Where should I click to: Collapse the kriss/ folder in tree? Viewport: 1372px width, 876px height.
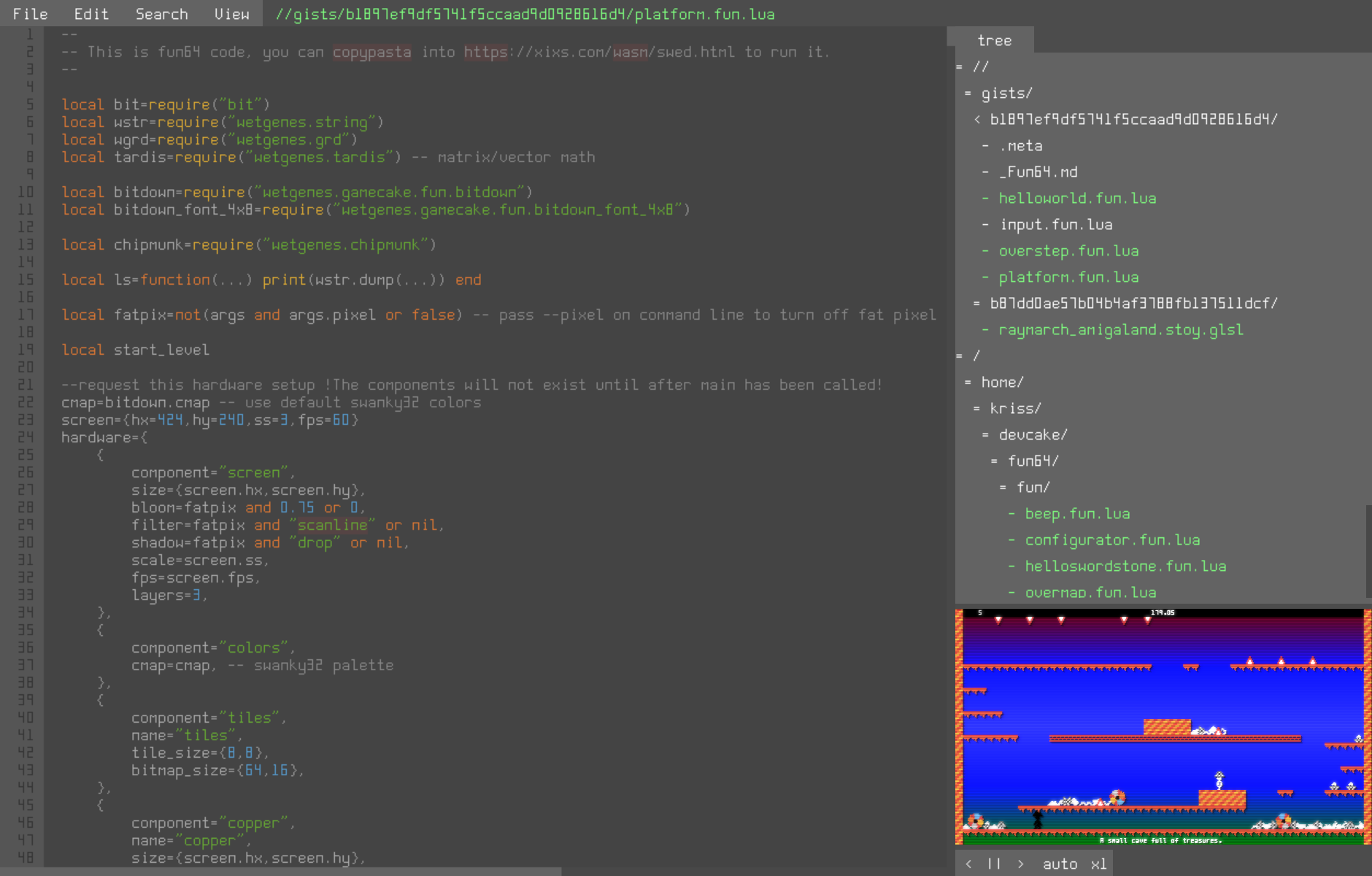point(1015,409)
